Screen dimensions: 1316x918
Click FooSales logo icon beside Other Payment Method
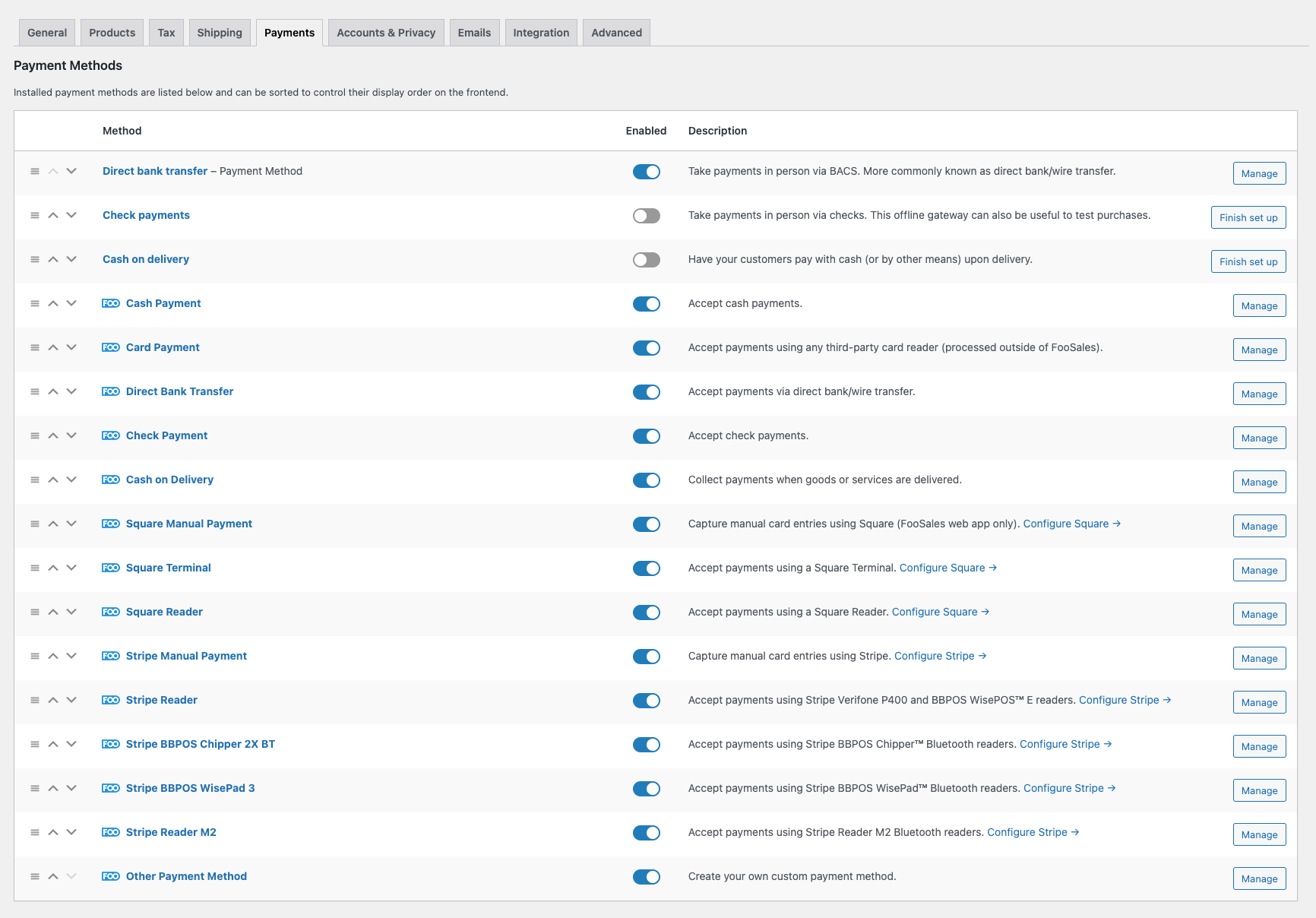111,876
